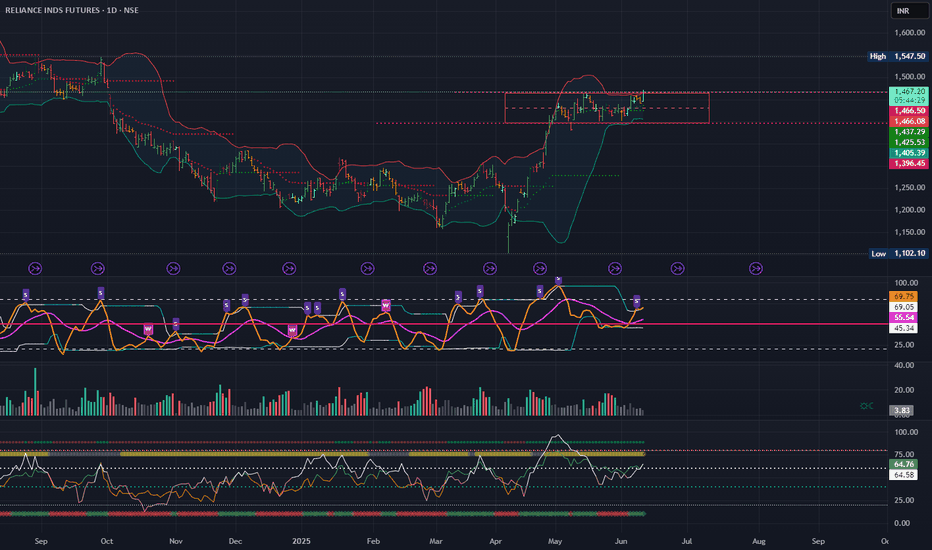The height and width of the screenshot is (550, 932).
Task: Click the green 1,437.29 price label
Action: click(909, 132)
